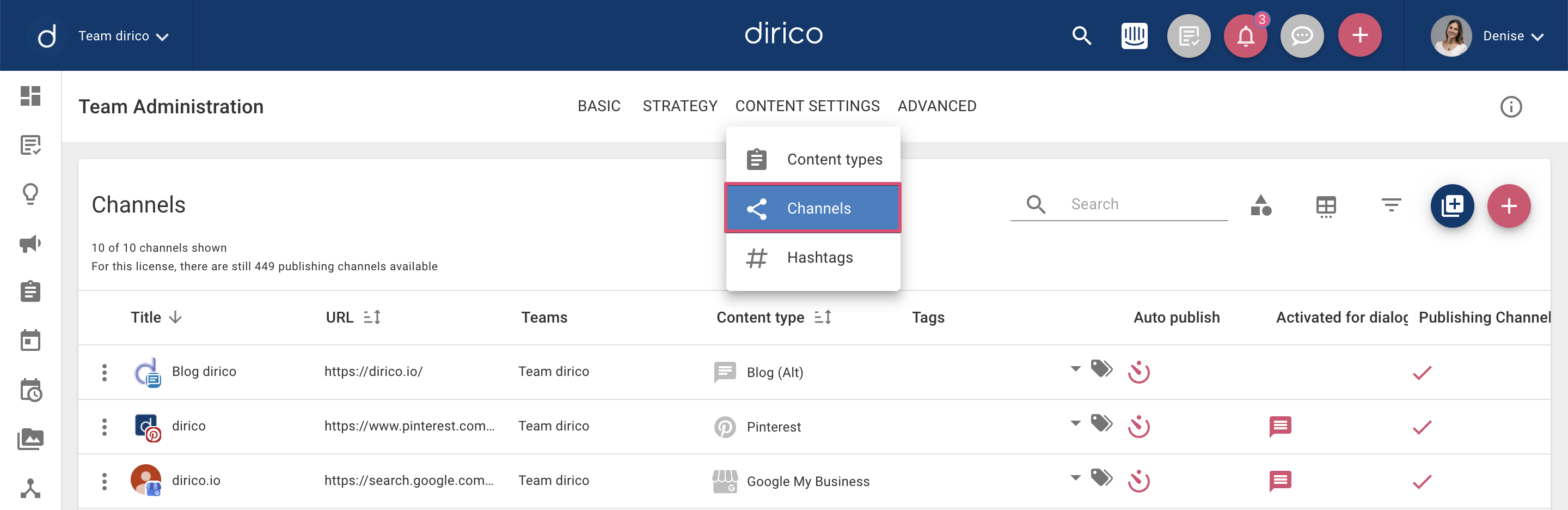Open notifications bell with 3 badge
Image resolution: width=1568 pixels, height=510 pixels.
(1245, 36)
